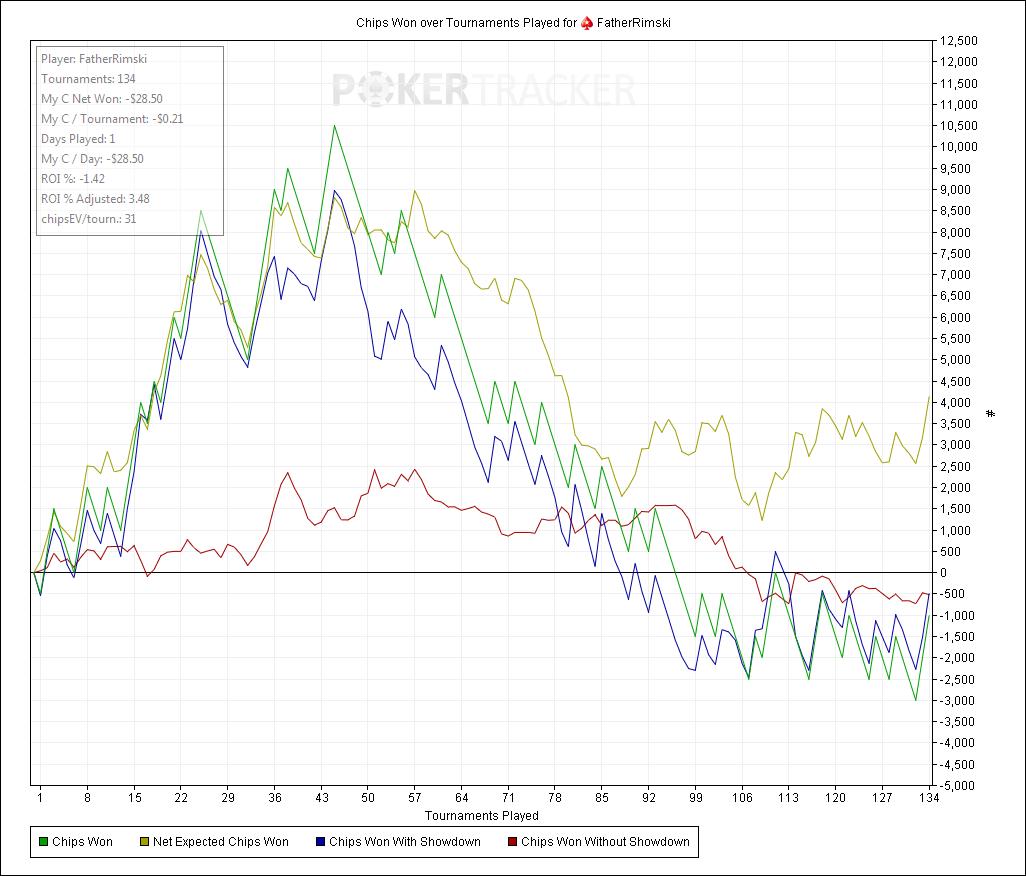This screenshot has width=1026, height=876.
Task: Select the Tournaments: 134 stat line
Action: [x=88, y=79]
